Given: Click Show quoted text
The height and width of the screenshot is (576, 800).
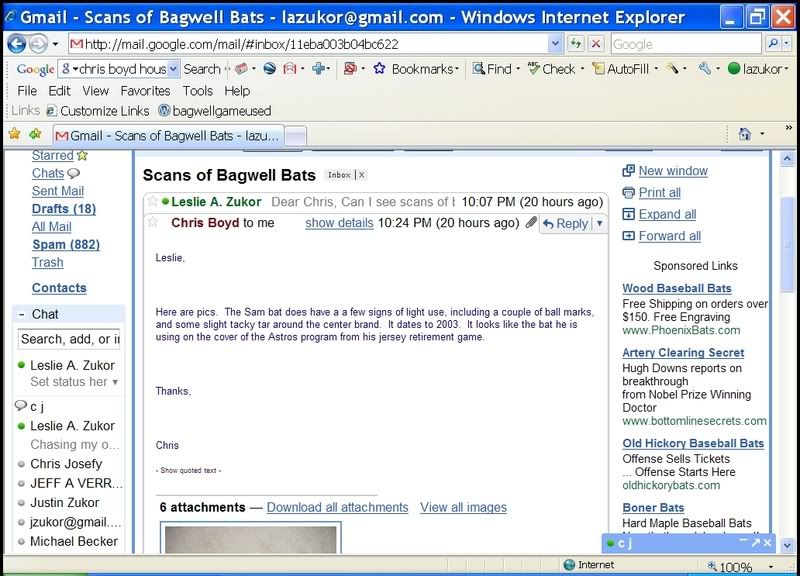Looking at the screenshot, I should (x=188, y=470).
